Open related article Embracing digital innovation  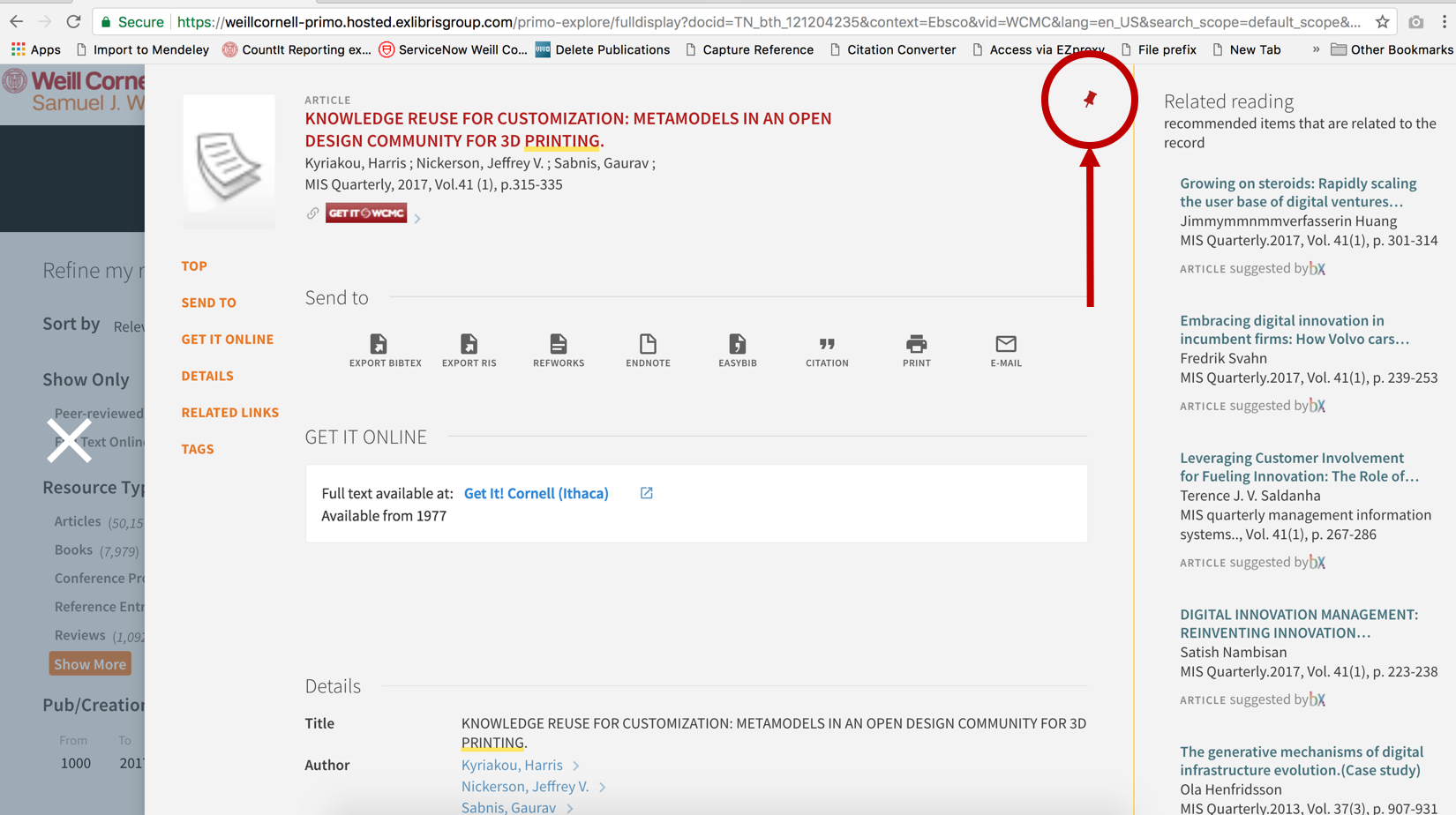[1295, 330]
